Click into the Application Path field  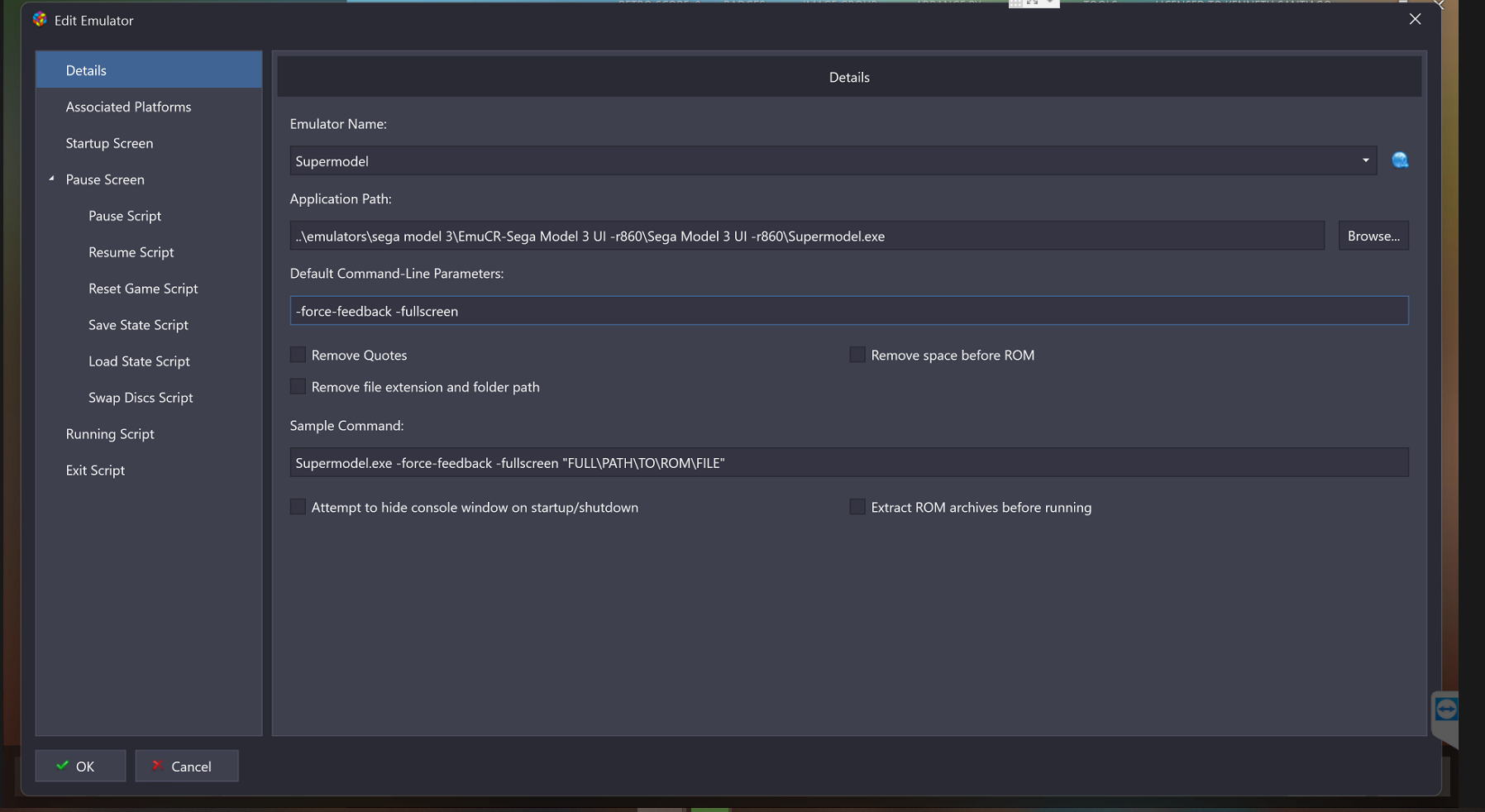point(807,236)
